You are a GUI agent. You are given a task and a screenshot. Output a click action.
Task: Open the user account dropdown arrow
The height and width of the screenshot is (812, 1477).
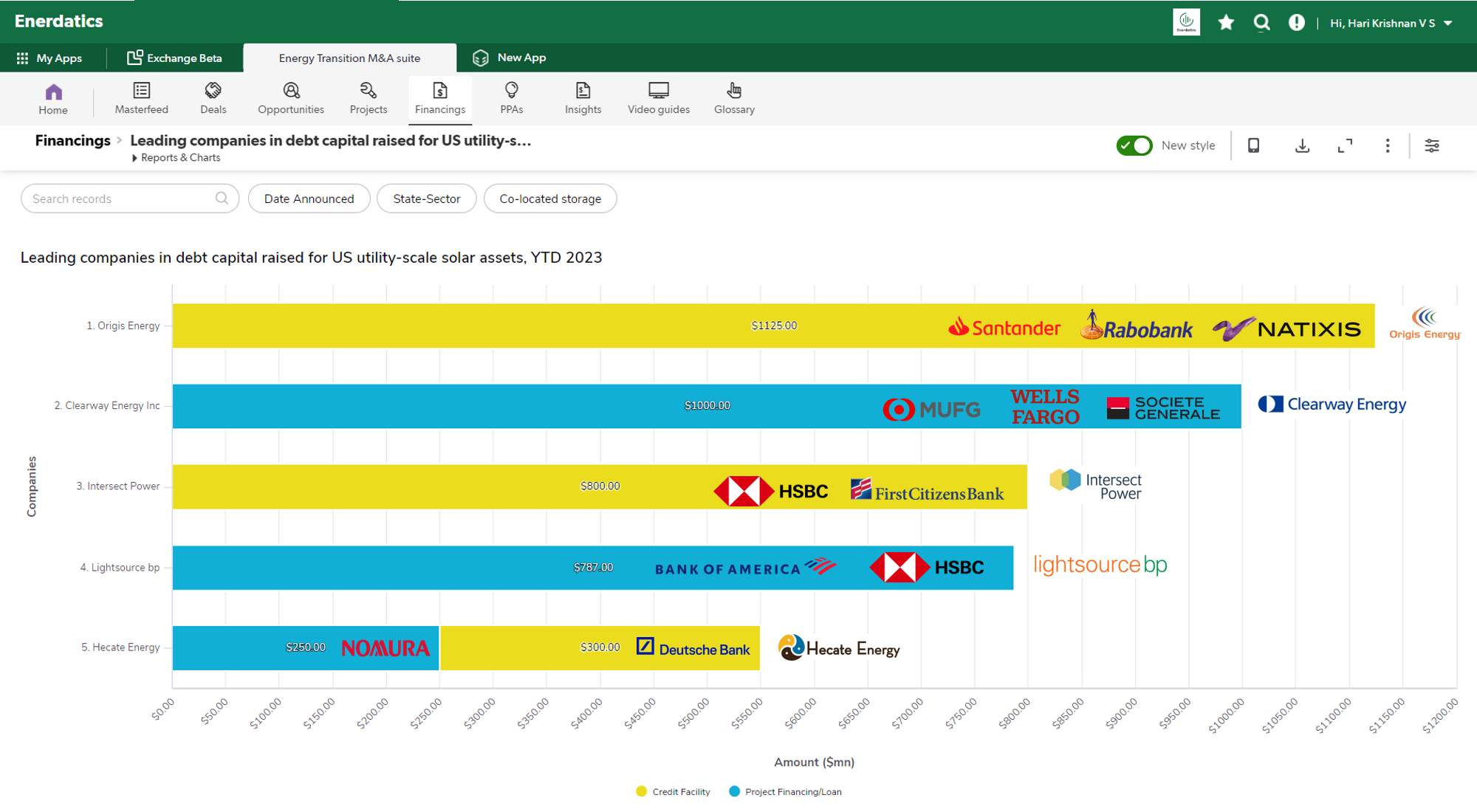coord(1448,24)
